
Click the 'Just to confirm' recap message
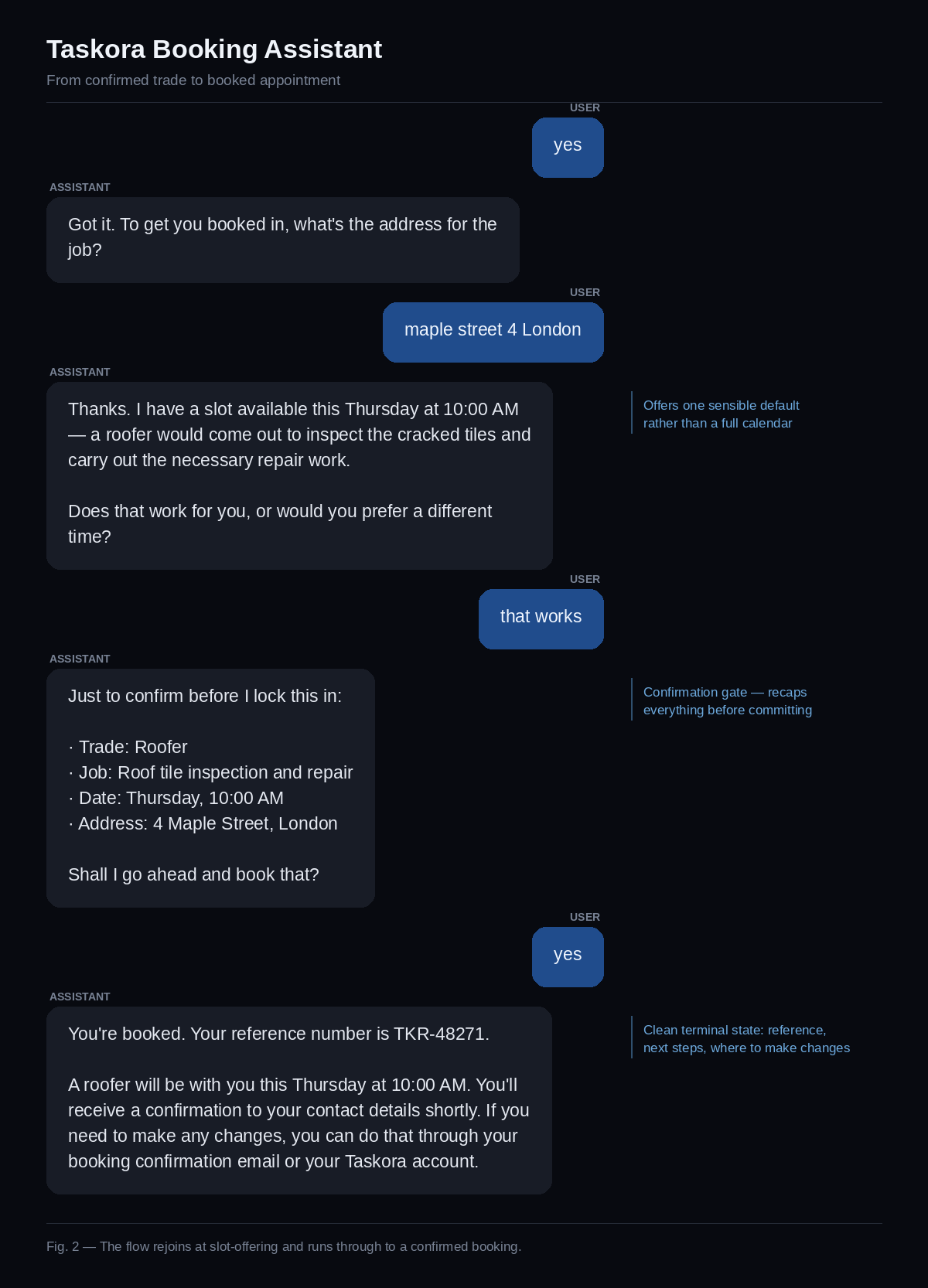coord(210,788)
